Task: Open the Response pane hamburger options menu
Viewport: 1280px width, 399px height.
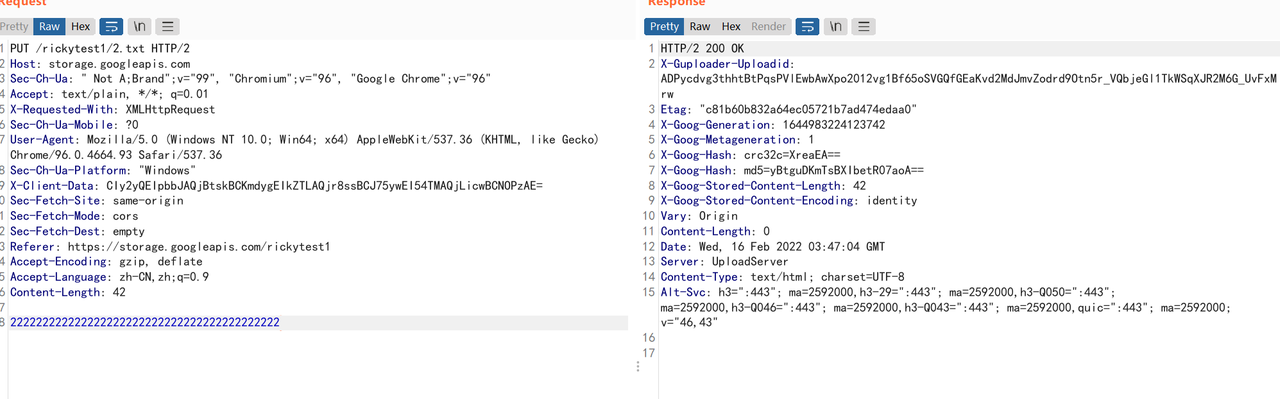Action: [x=864, y=26]
